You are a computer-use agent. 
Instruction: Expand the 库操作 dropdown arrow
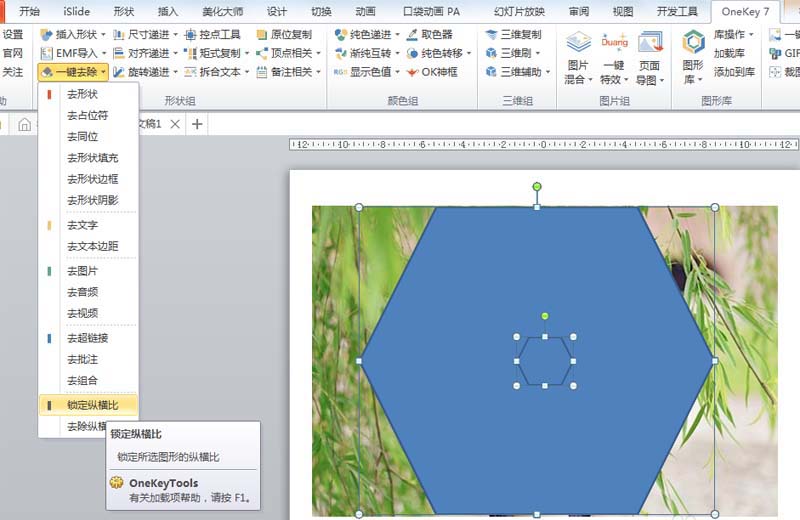751,35
